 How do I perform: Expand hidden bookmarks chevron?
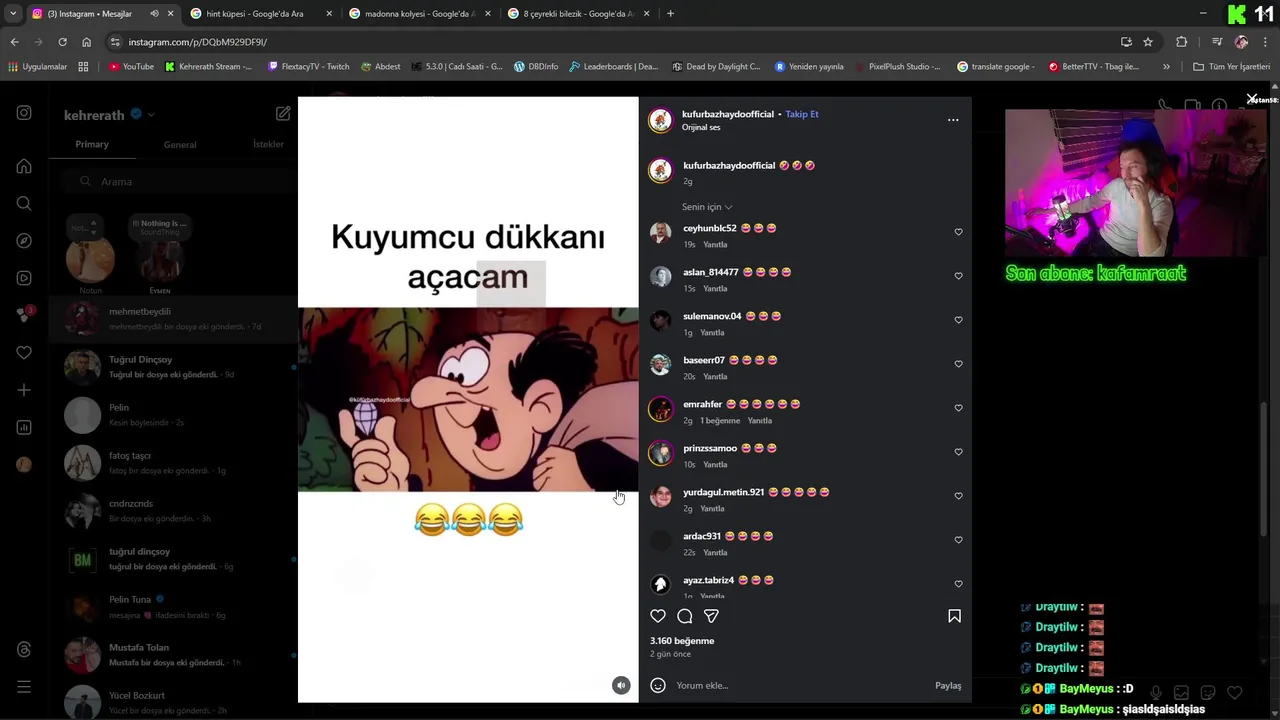tap(1166, 67)
